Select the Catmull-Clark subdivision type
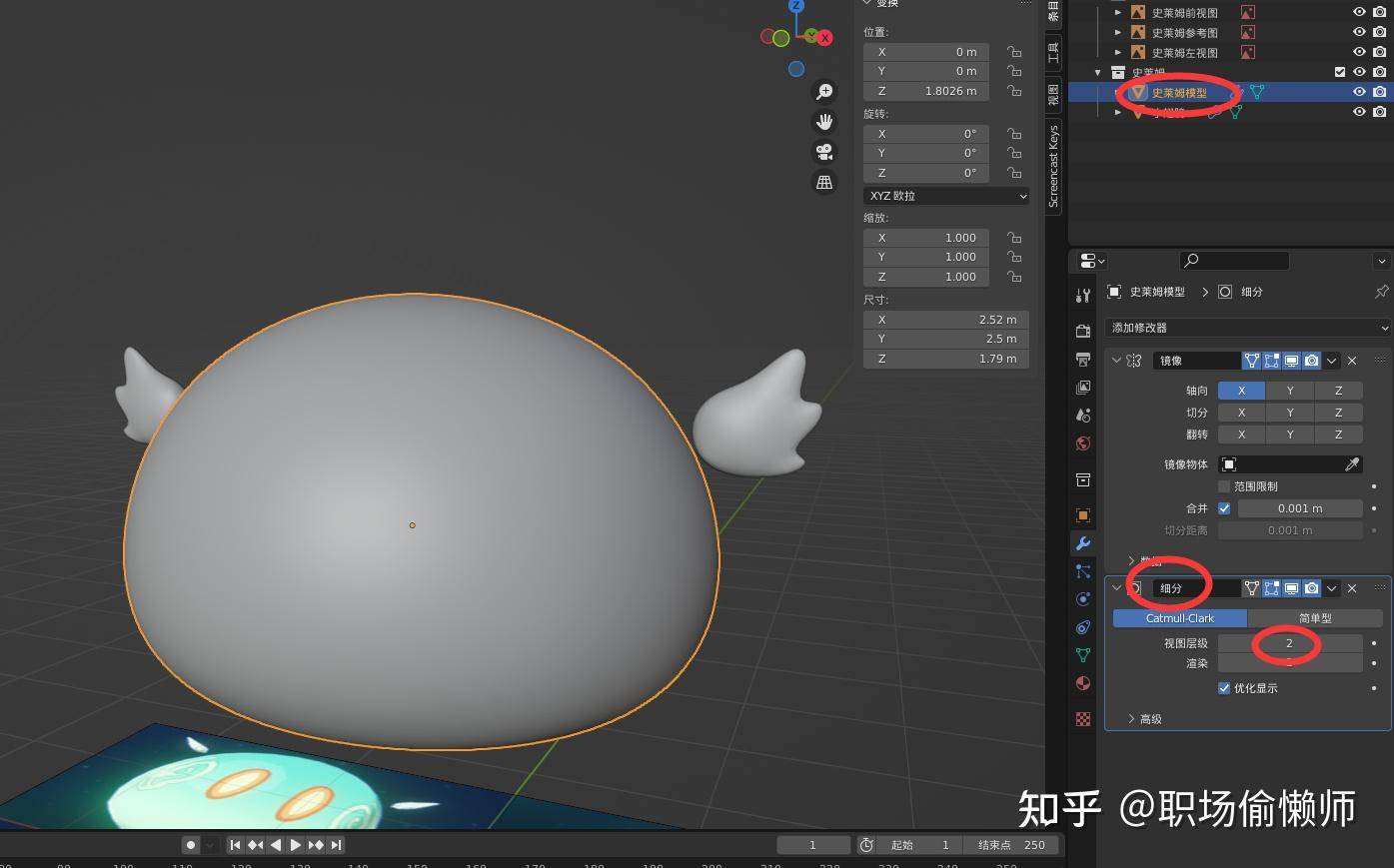1394x868 pixels. coord(1180,618)
